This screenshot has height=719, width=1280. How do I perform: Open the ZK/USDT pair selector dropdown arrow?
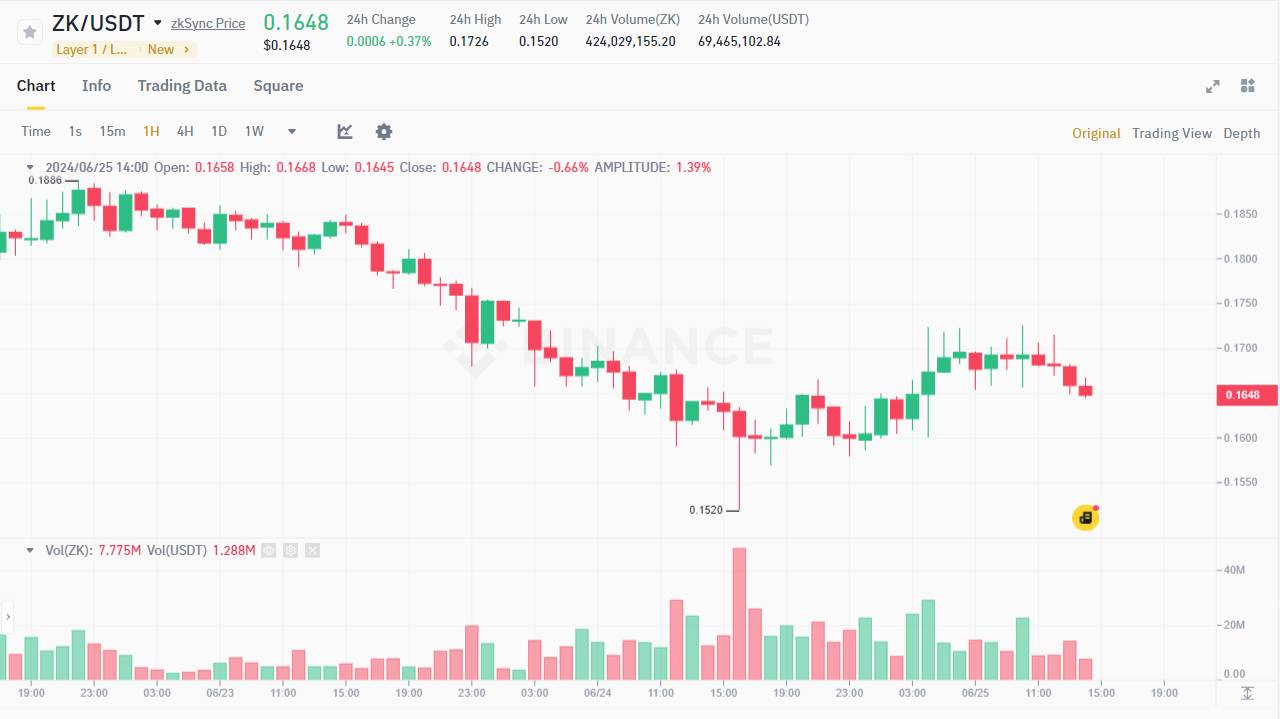(x=157, y=23)
